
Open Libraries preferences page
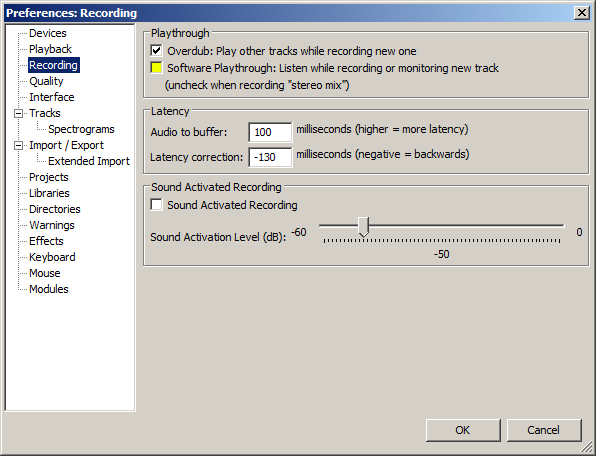point(49,193)
